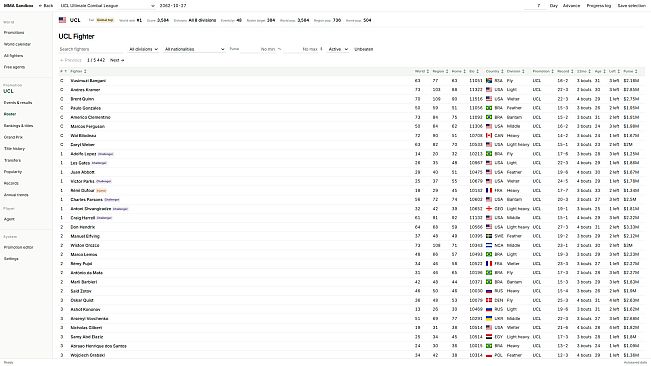
Task: Open fighter Paulo Gonzales
Action: 86,108
